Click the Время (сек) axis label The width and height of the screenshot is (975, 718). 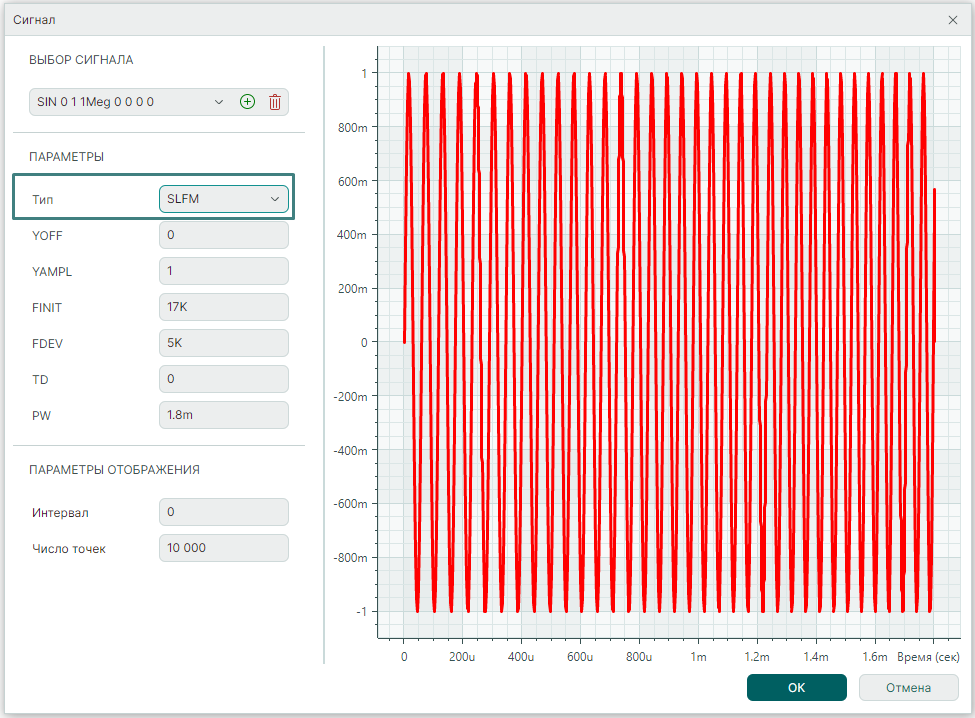927,657
